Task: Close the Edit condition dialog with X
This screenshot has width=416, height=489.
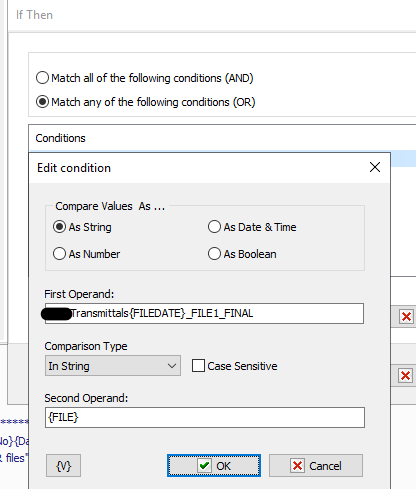Action: tap(375, 167)
